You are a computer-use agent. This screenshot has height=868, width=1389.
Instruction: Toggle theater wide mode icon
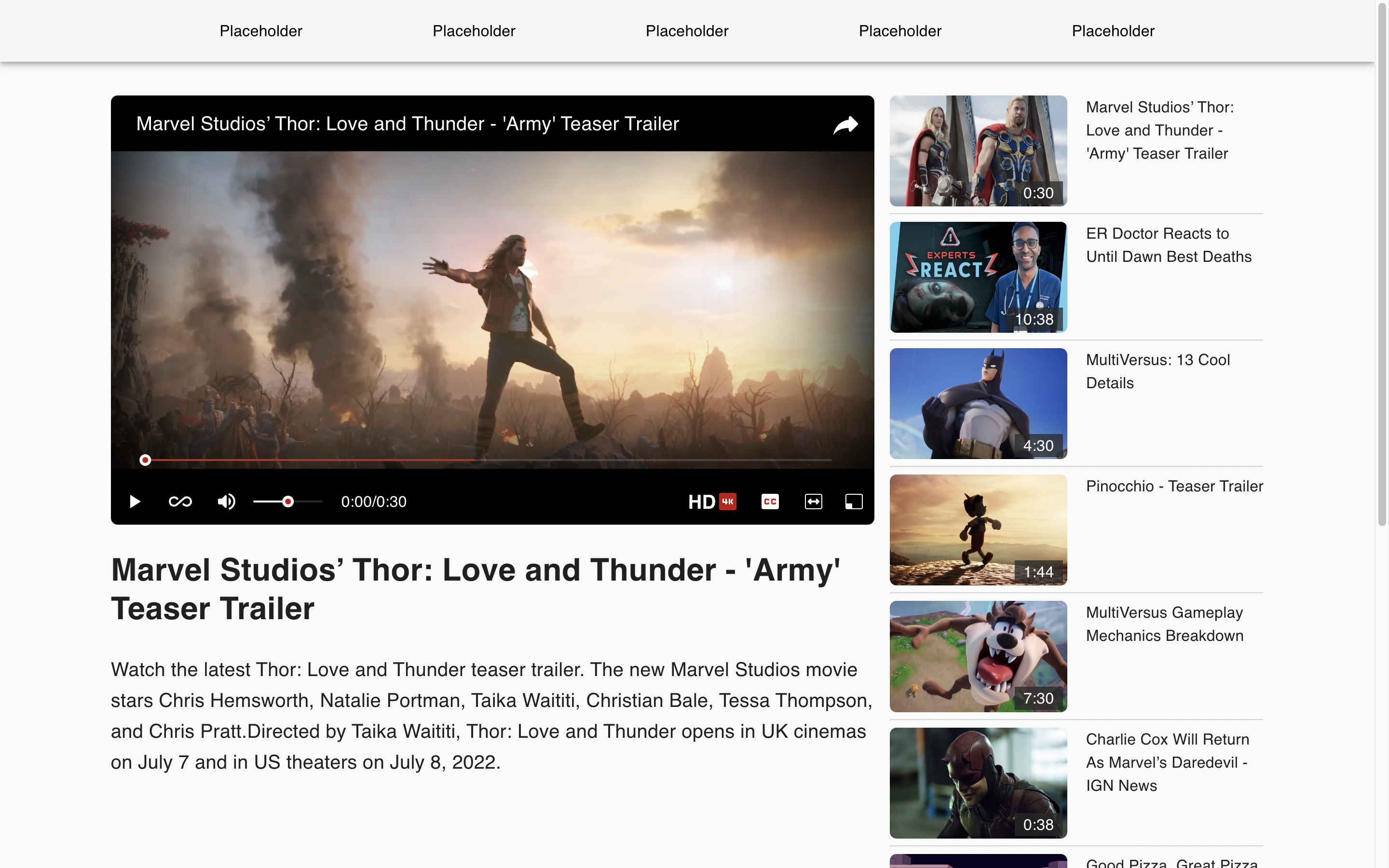pos(813,502)
